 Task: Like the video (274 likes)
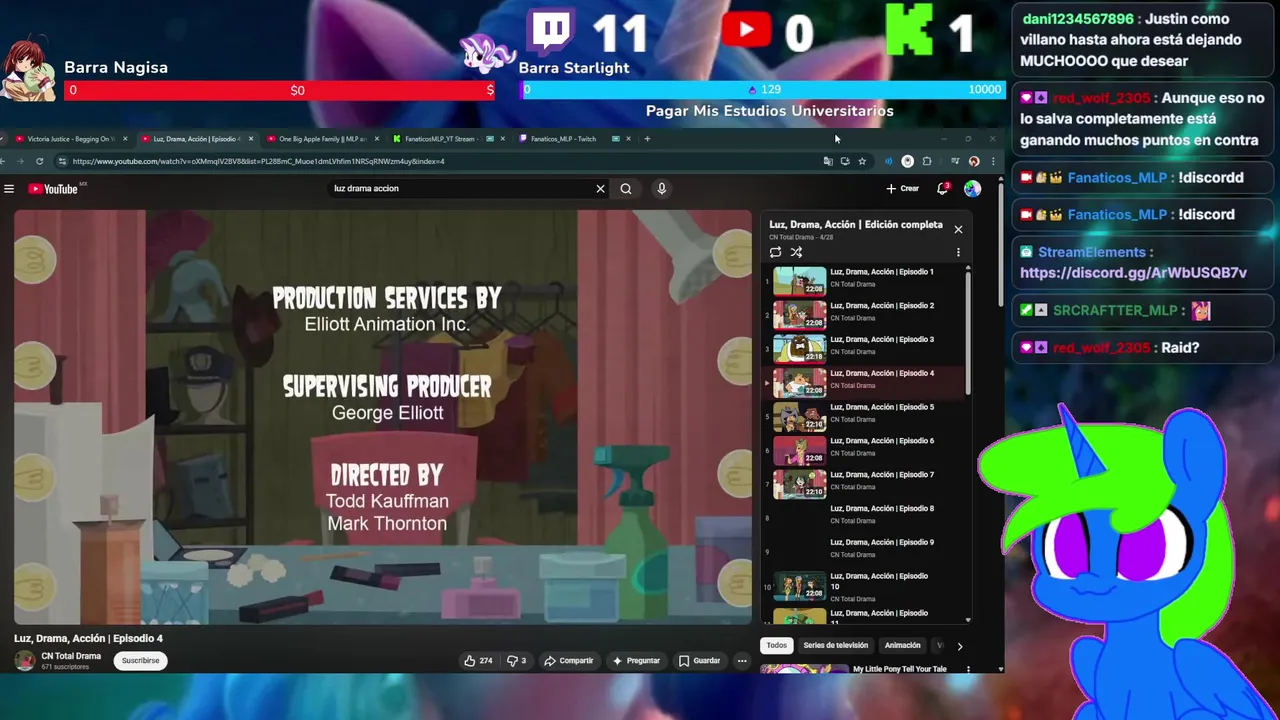[479, 661]
